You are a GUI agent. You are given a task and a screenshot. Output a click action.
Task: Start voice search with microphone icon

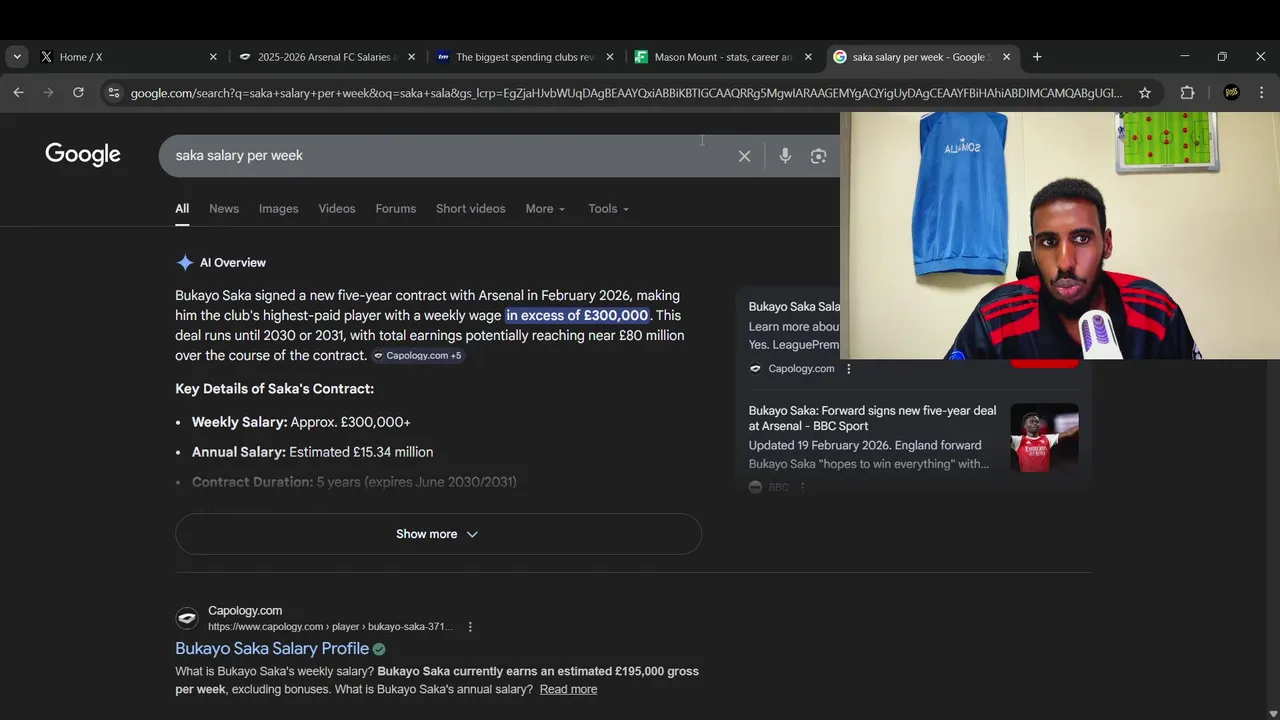(785, 156)
